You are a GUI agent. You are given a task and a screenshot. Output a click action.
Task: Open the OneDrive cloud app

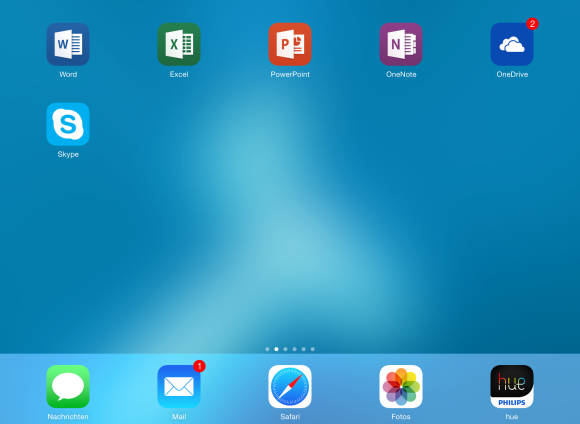tap(512, 44)
